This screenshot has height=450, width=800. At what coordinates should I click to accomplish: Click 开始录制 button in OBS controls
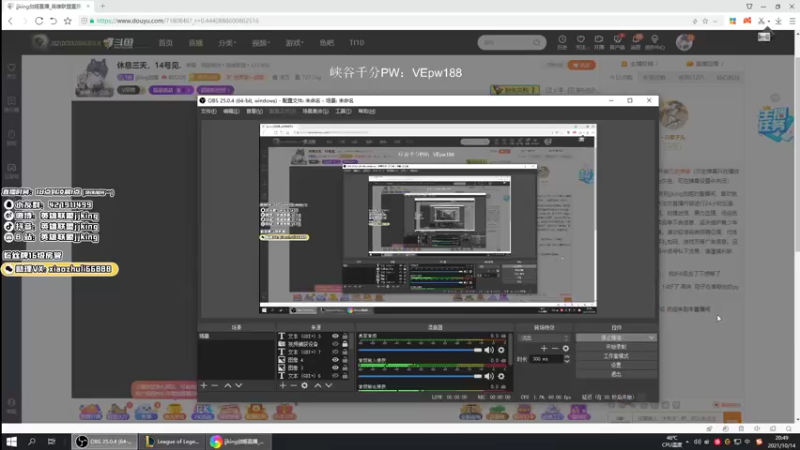pyautogui.click(x=616, y=347)
